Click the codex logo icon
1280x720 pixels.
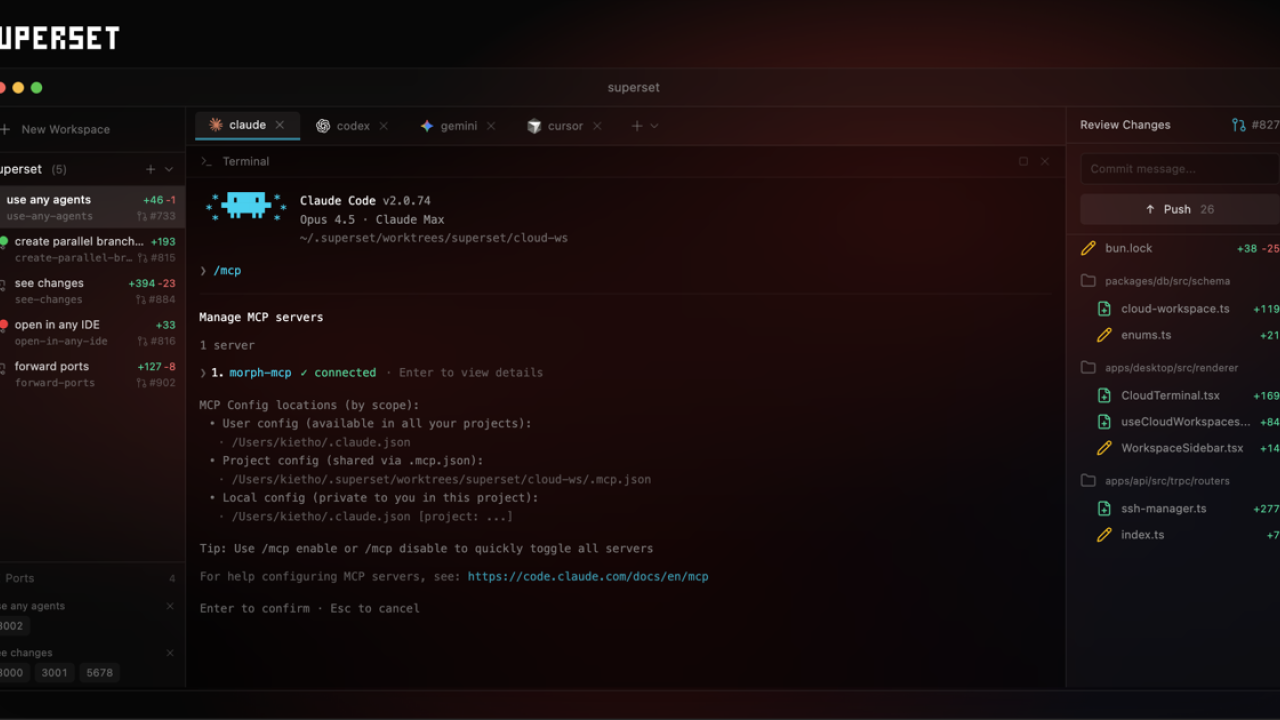323,126
